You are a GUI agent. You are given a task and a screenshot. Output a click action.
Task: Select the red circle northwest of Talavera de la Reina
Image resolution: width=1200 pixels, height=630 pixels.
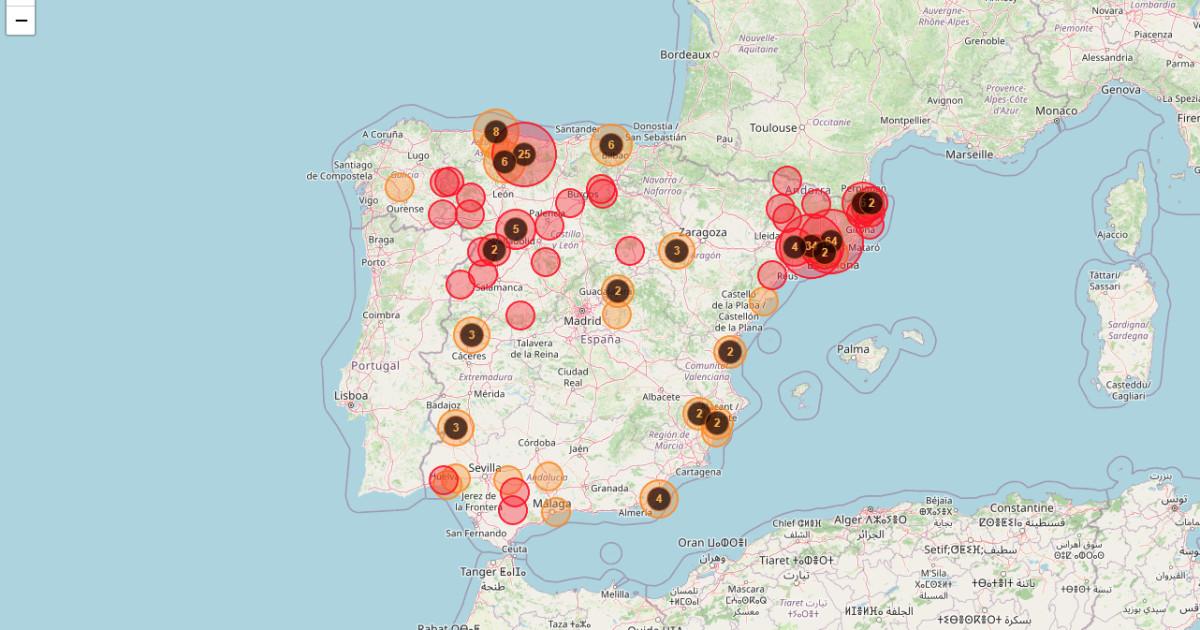pyautogui.click(x=520, y=315)
